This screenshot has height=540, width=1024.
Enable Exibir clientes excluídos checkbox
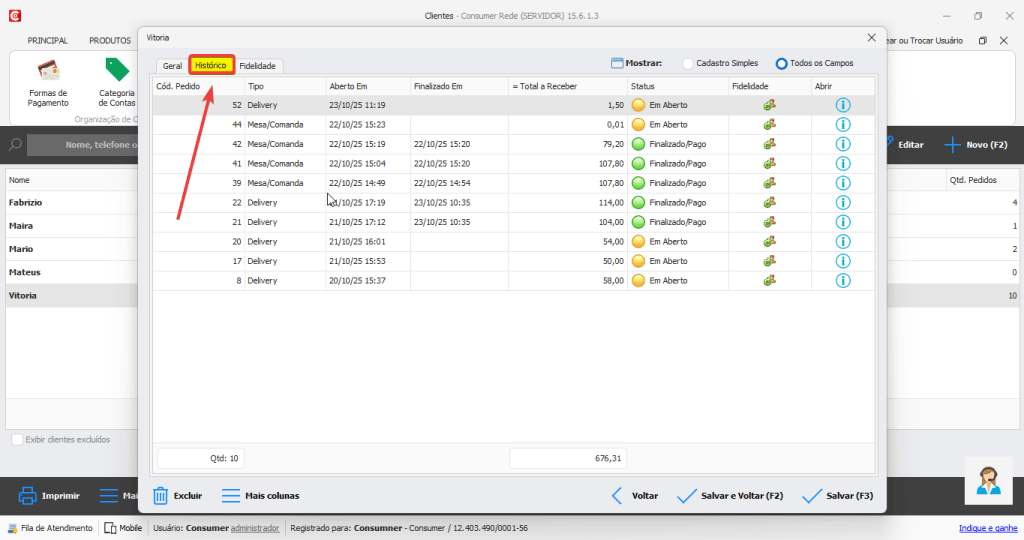[17, 440]
